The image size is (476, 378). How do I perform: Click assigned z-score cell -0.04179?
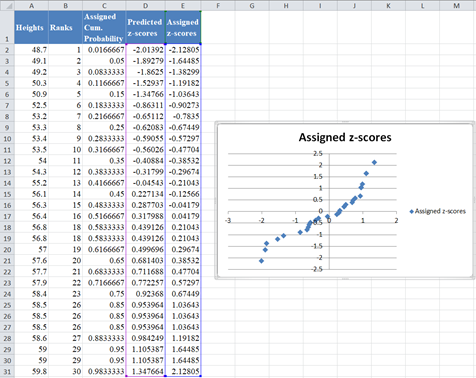click(183, 205)
